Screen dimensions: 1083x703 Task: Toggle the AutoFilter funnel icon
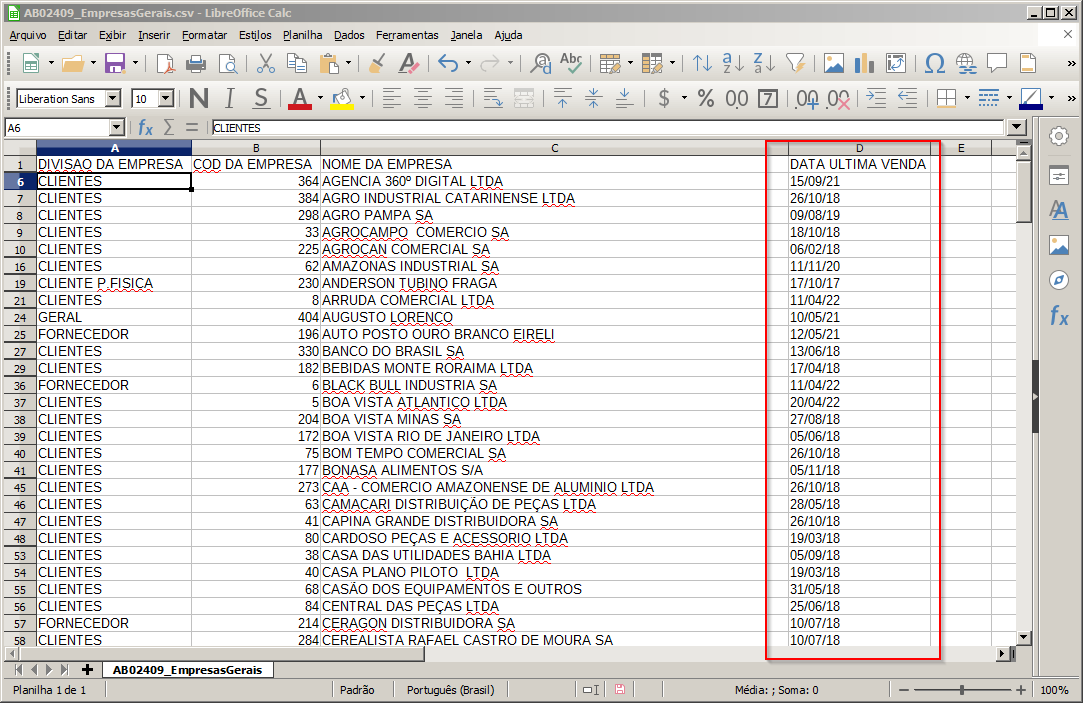(x=796, y=64)
